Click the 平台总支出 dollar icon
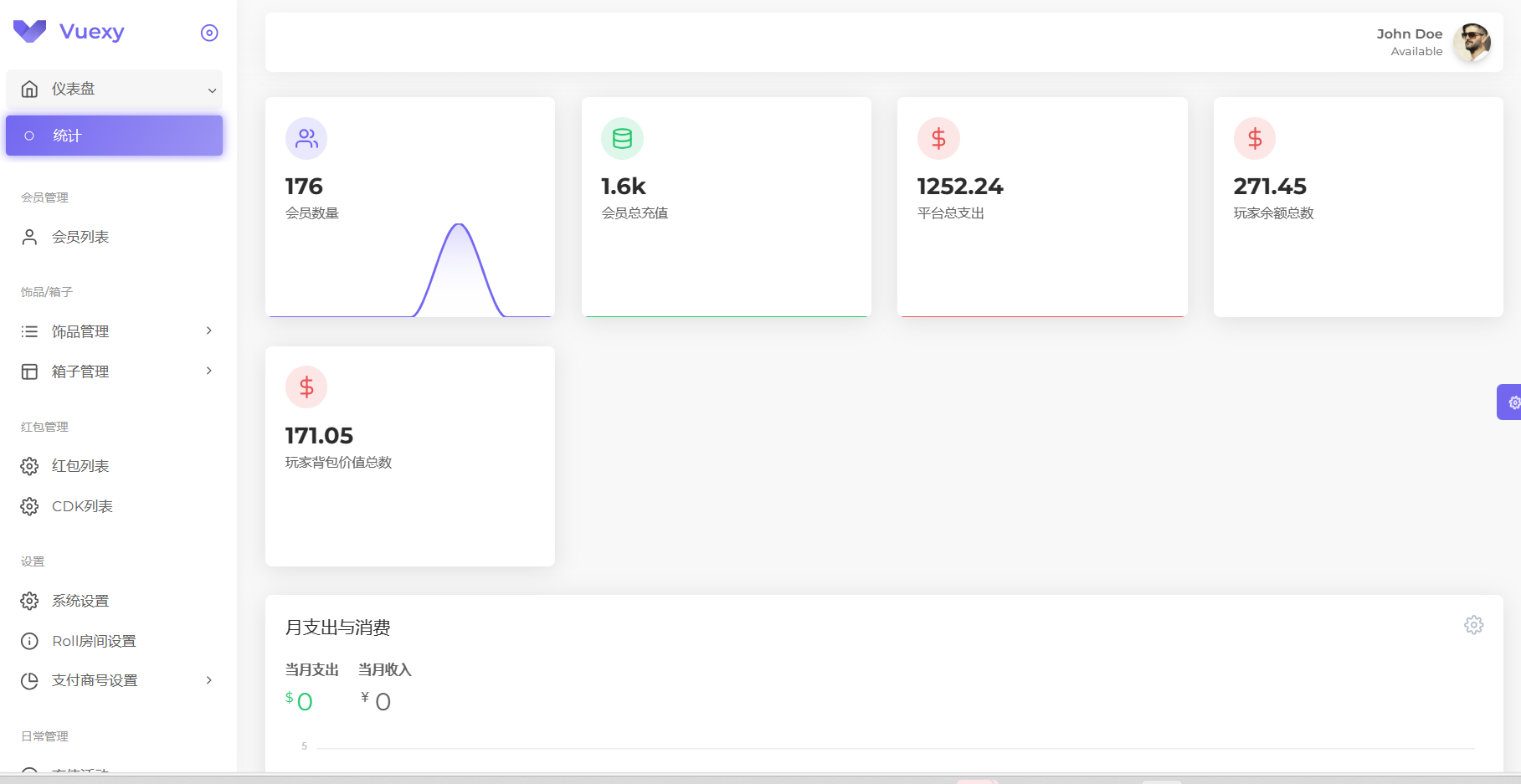The image size is (1521, 784). (938, 138)
